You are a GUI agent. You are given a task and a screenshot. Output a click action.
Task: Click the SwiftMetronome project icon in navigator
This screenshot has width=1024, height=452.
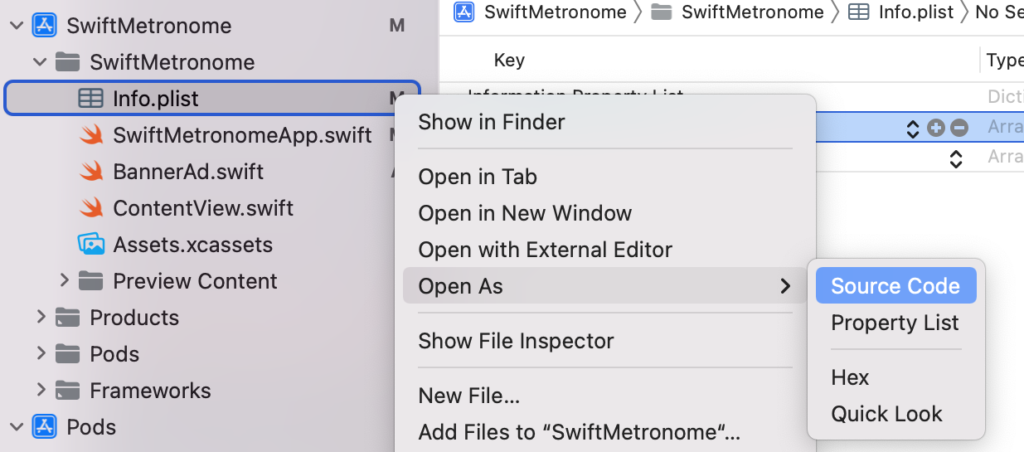coord(44,25)
